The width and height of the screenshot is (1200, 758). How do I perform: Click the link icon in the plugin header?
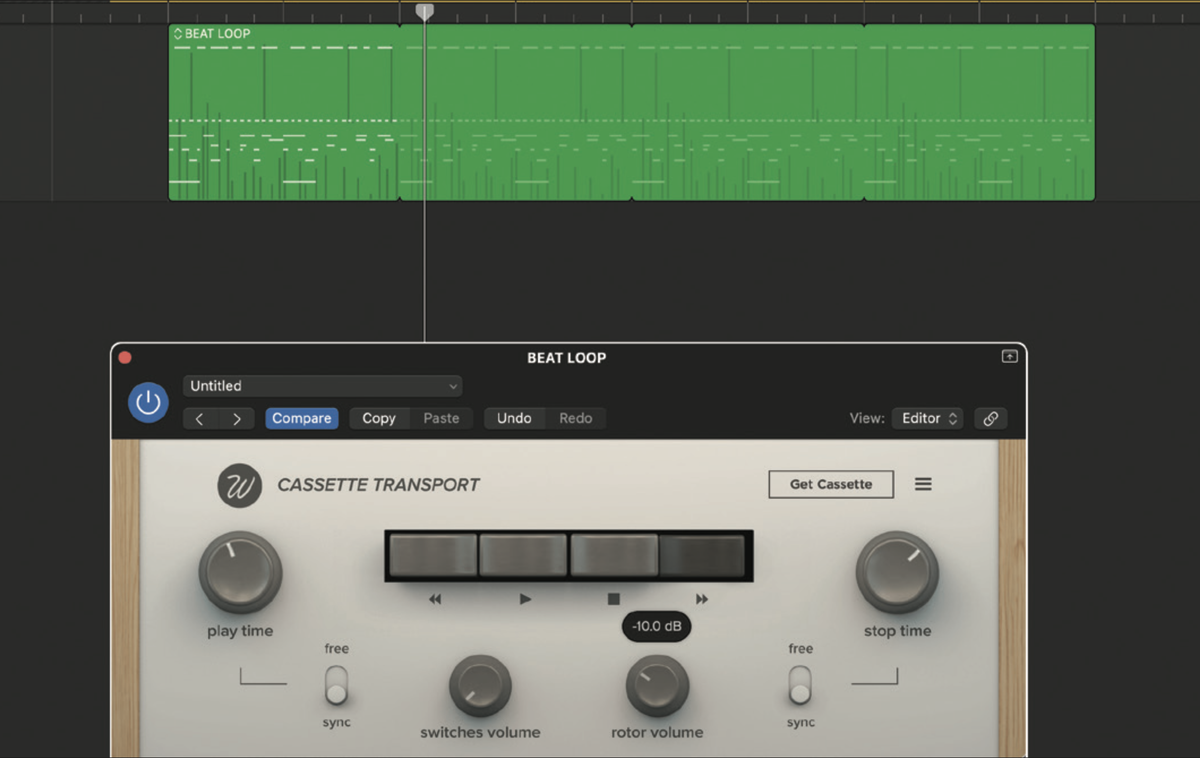pyautogui.click(x=990, y=418)
